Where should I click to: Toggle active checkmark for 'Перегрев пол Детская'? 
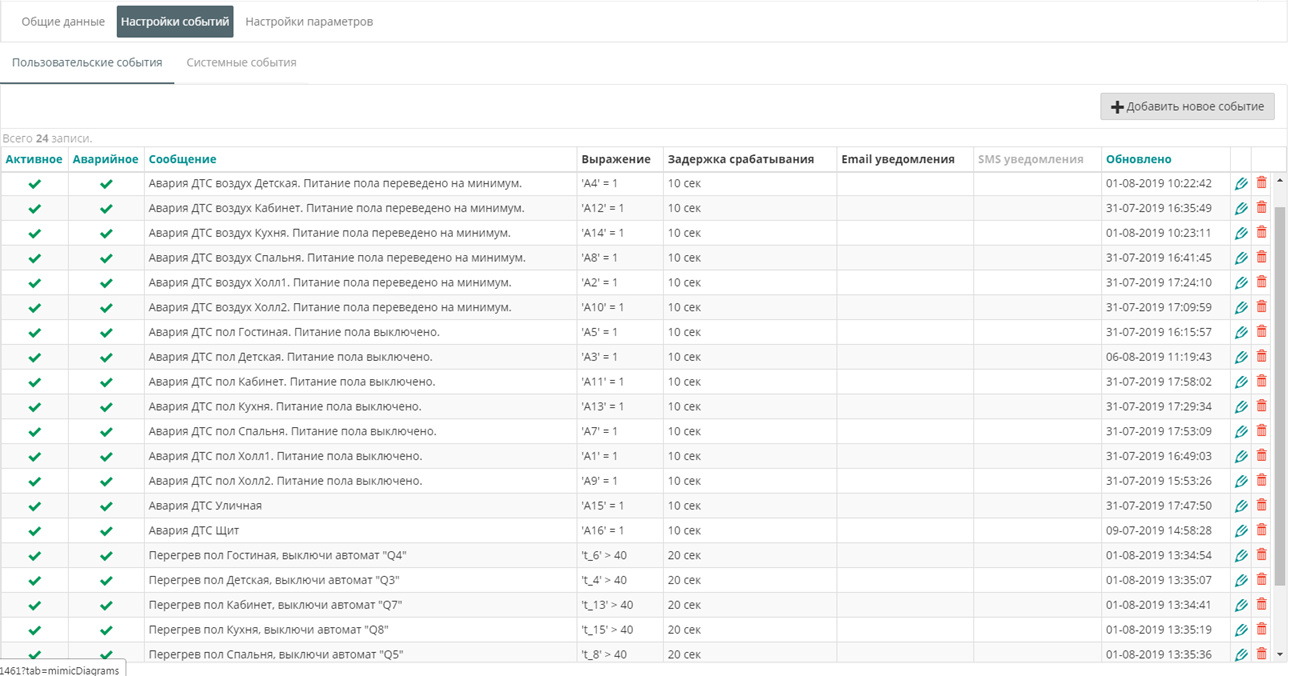tap(34, 580)
